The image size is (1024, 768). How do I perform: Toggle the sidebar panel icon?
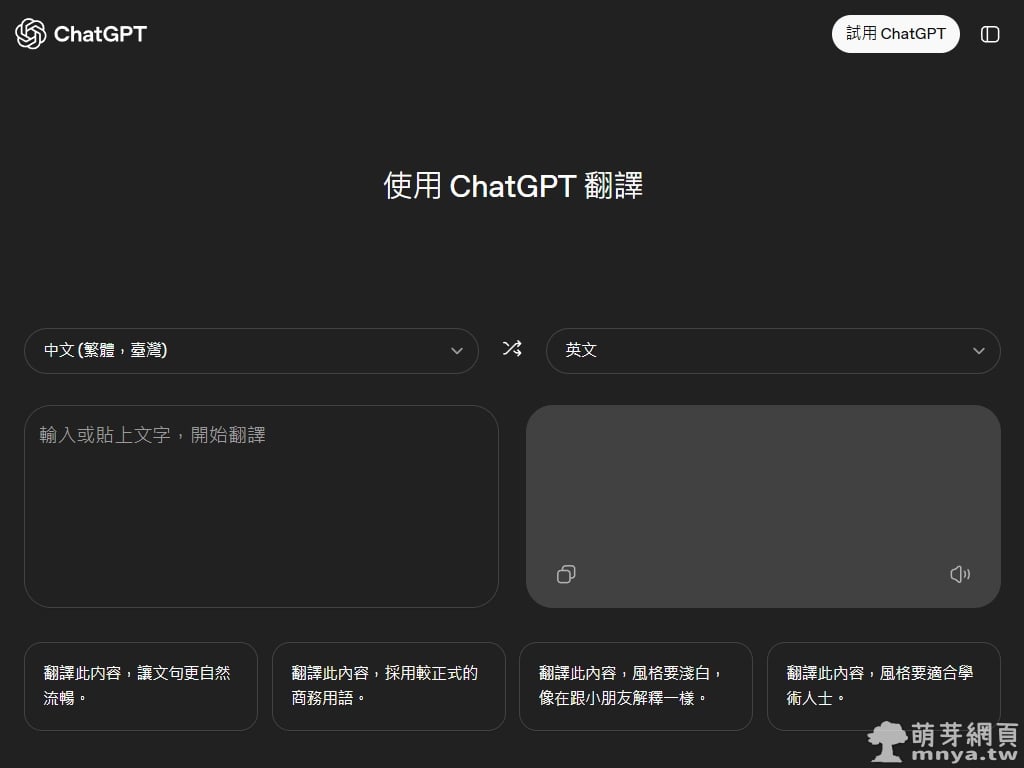click(x=989, y=34)
